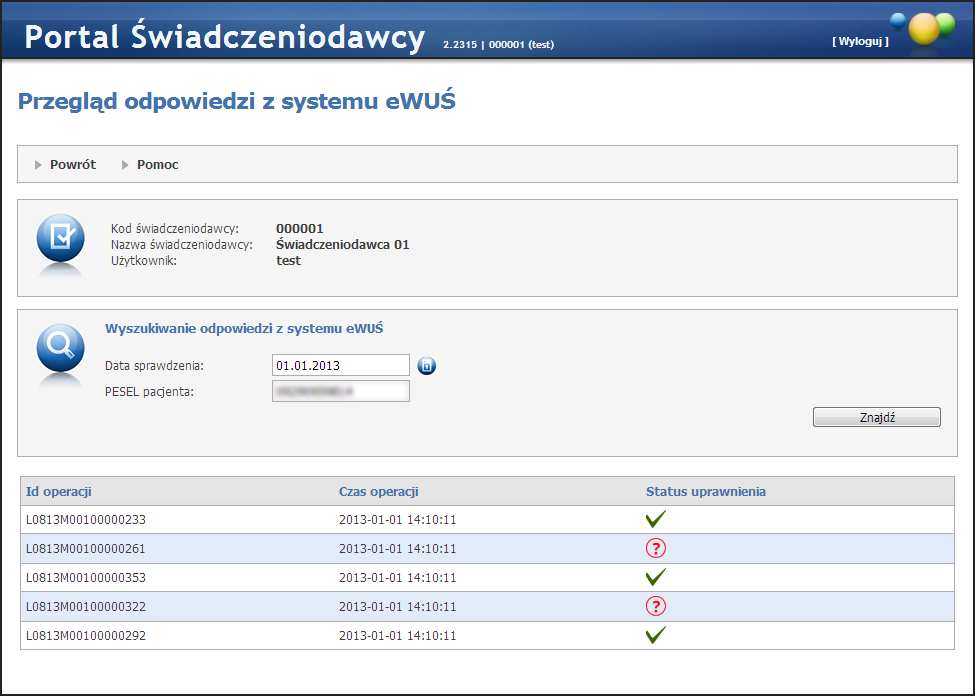This screenshot has height=696, width=975.
Task: Log out using the Wyloguj link
Action: 859,41
